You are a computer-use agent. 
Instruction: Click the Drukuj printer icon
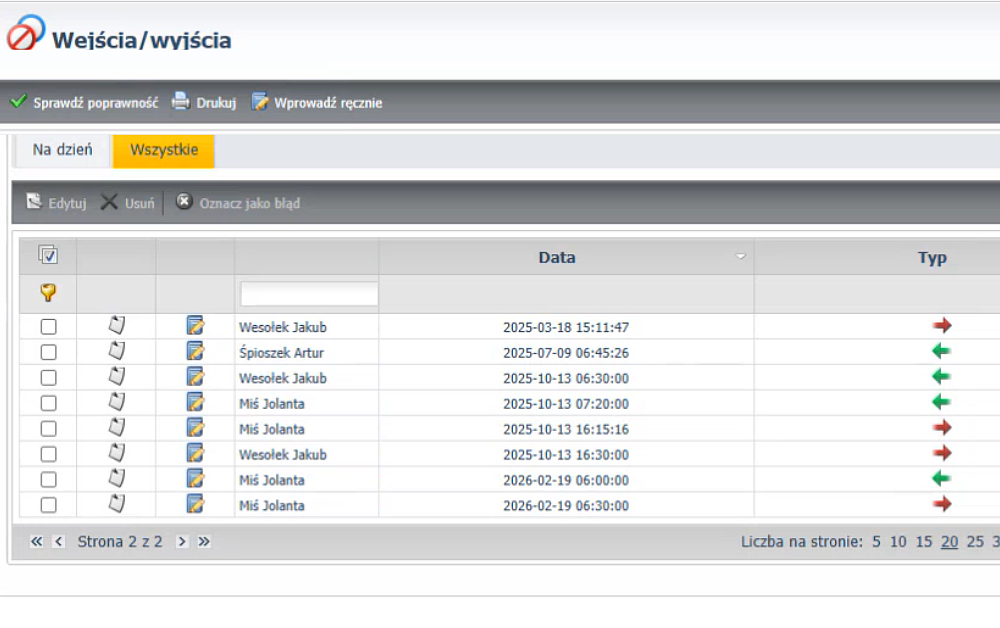[180, 102]
